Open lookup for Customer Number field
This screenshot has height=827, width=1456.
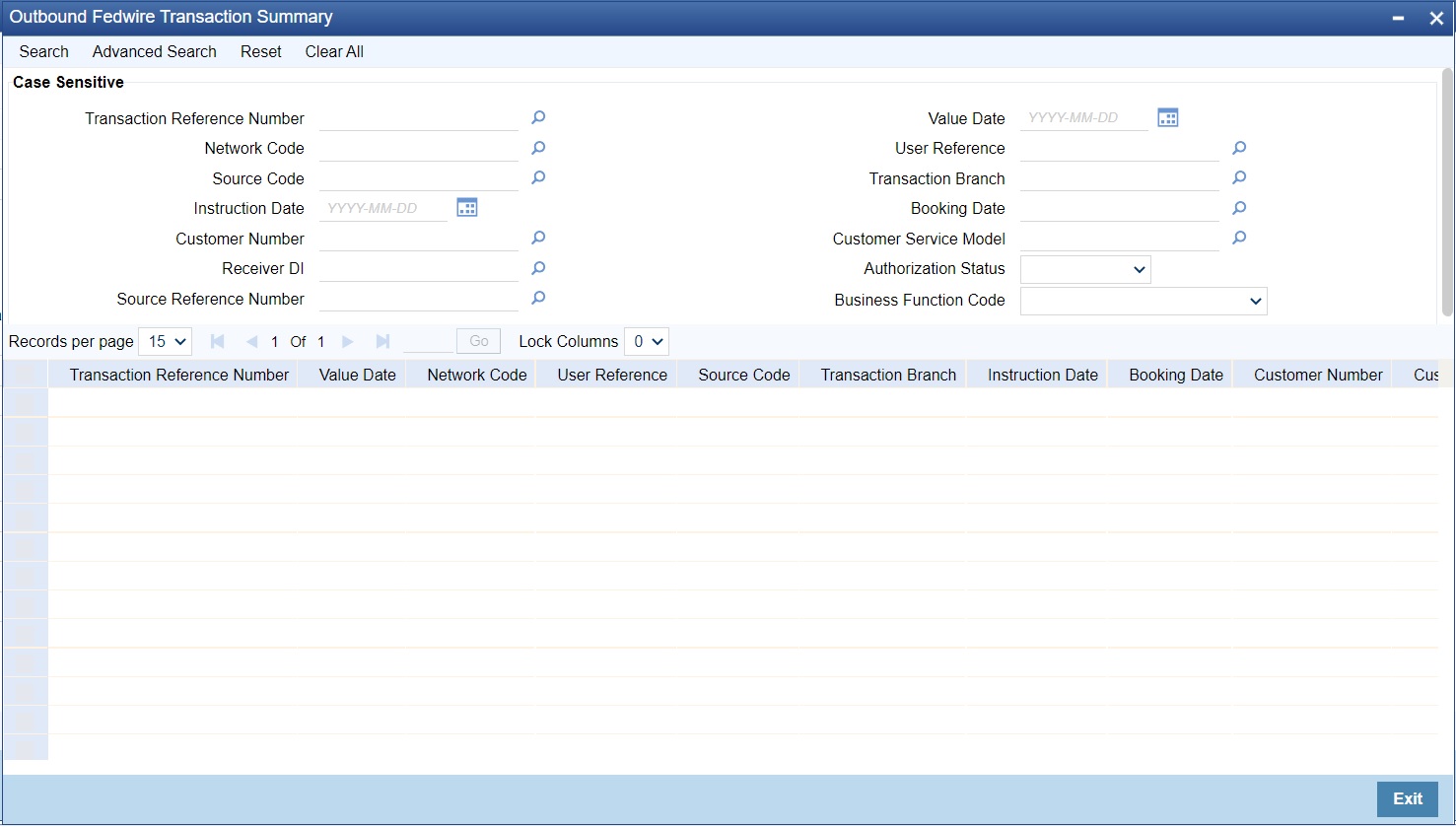538,238
